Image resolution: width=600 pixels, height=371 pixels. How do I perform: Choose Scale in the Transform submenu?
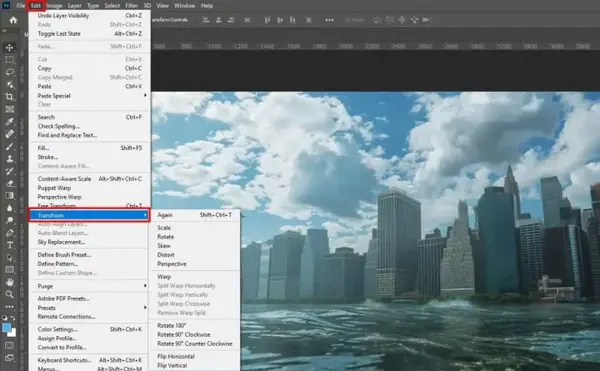(194, 228)
